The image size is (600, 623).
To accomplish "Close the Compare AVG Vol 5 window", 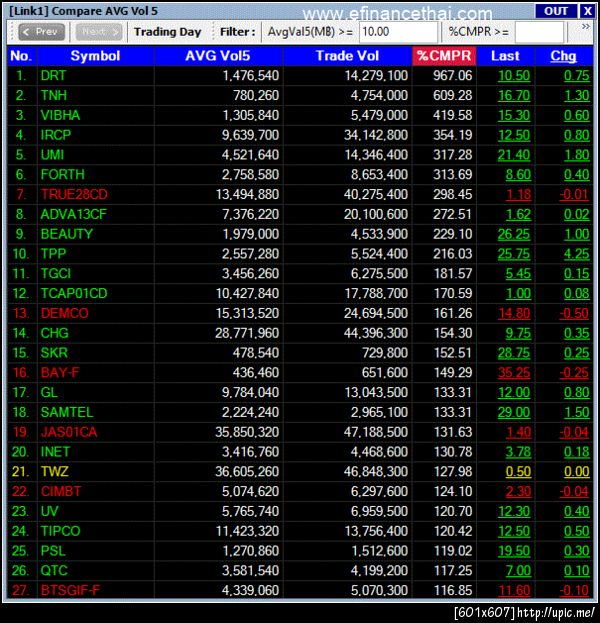I will click(x=587, y=11).
